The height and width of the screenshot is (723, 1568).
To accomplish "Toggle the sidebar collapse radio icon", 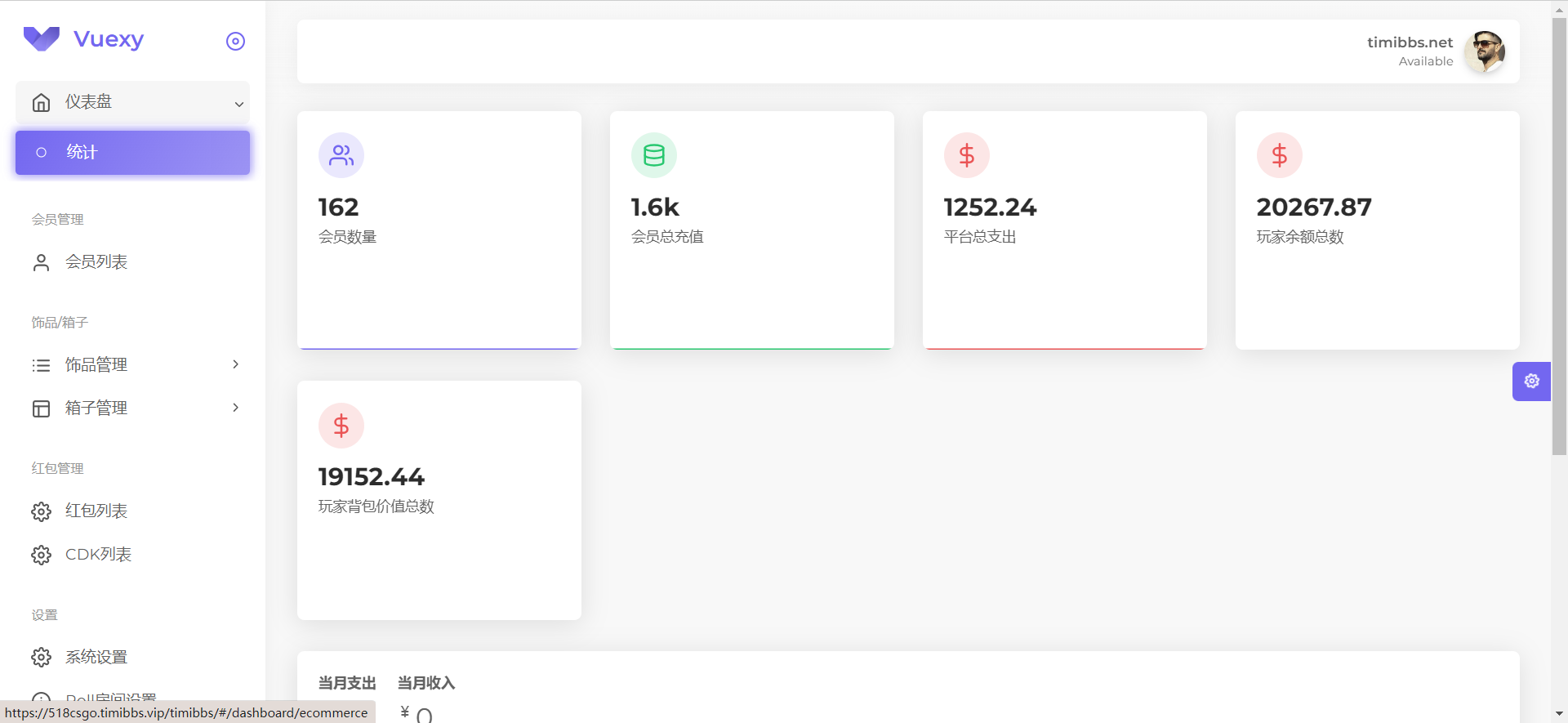I will tap(235, 42).
